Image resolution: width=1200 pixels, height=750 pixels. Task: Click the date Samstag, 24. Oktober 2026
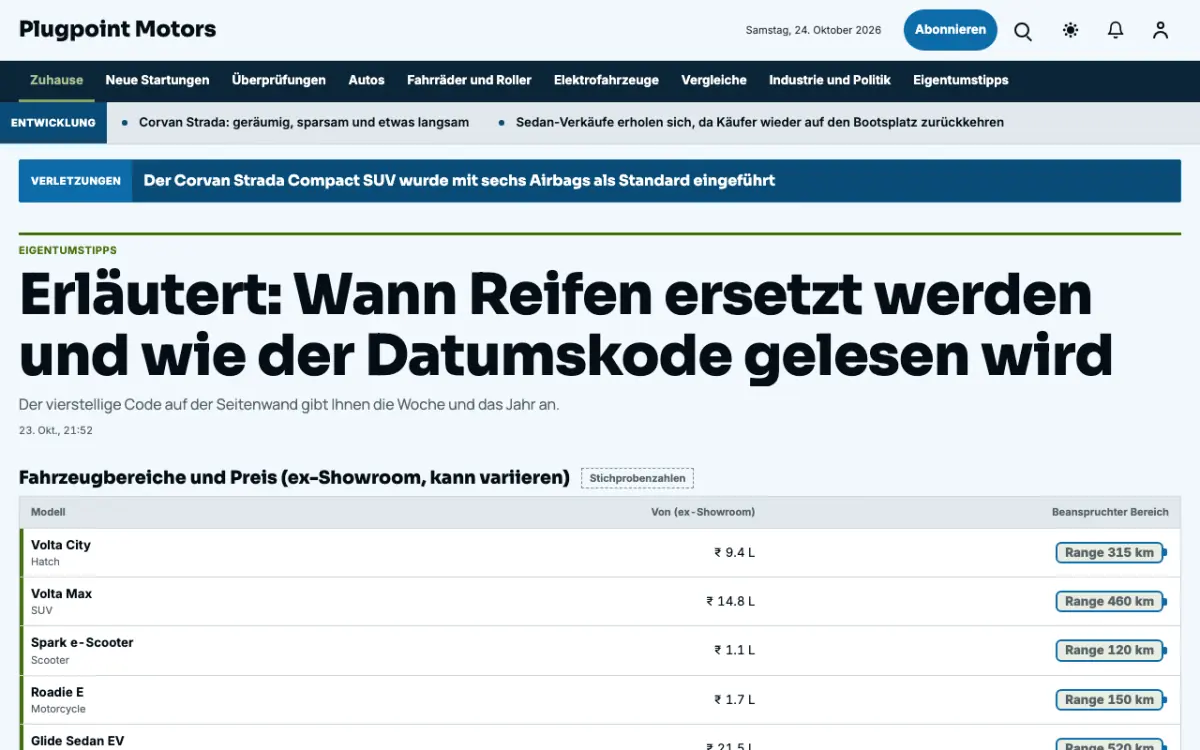pos(814,31)
